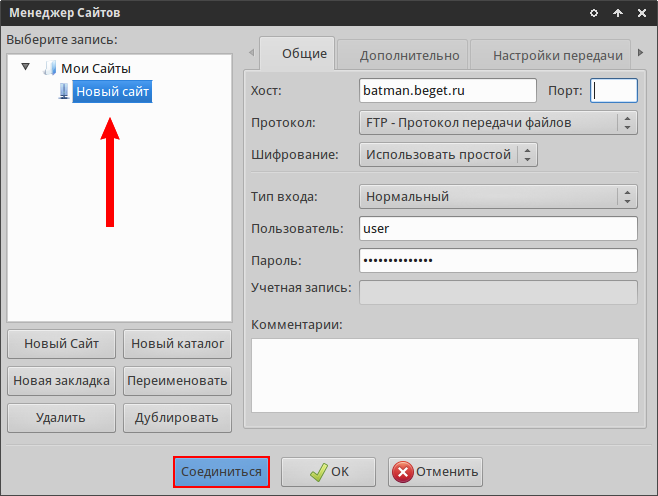Open the Тип входа dropdown

click(x=498, y=196)
